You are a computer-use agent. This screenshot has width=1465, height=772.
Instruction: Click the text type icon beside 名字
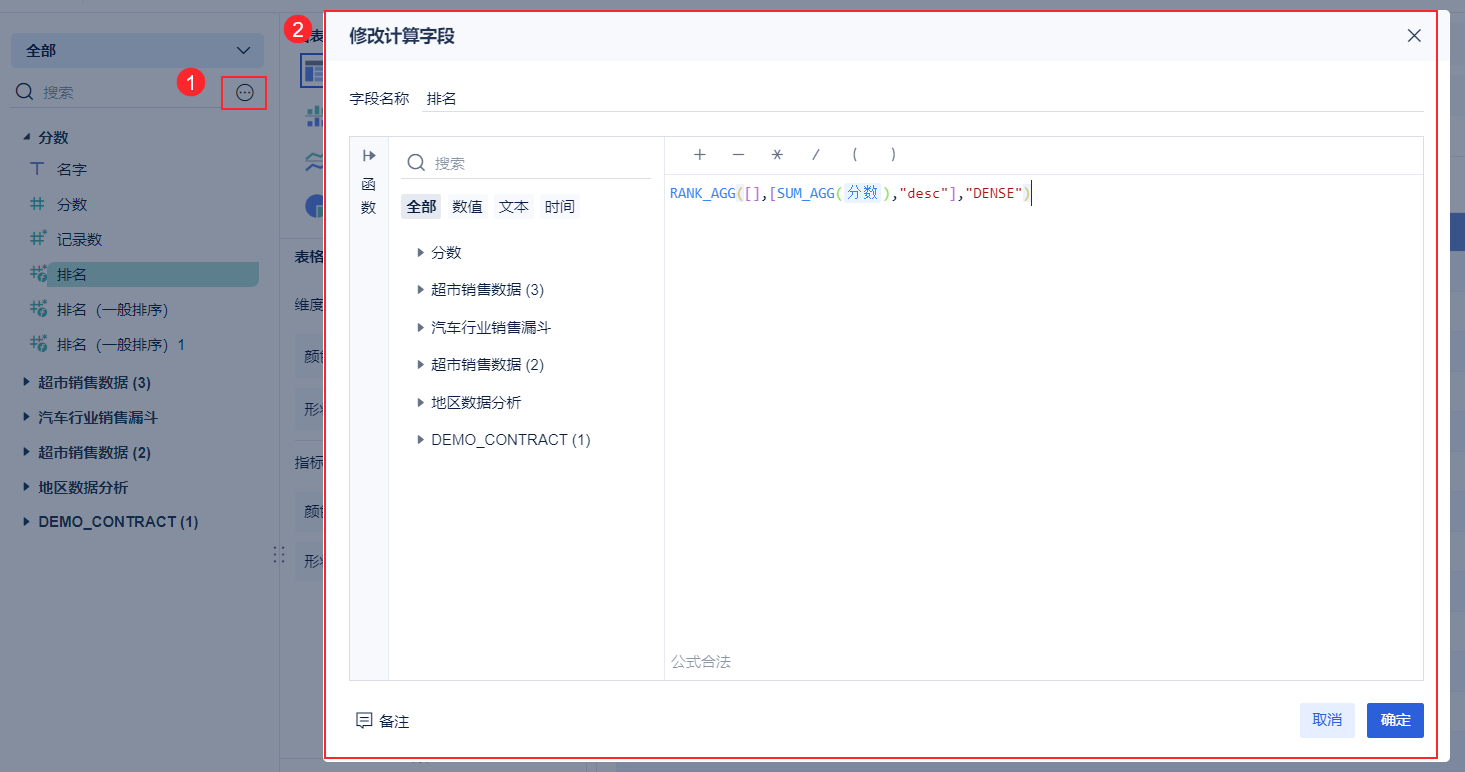pyautogui.click(x=38, y=170)
